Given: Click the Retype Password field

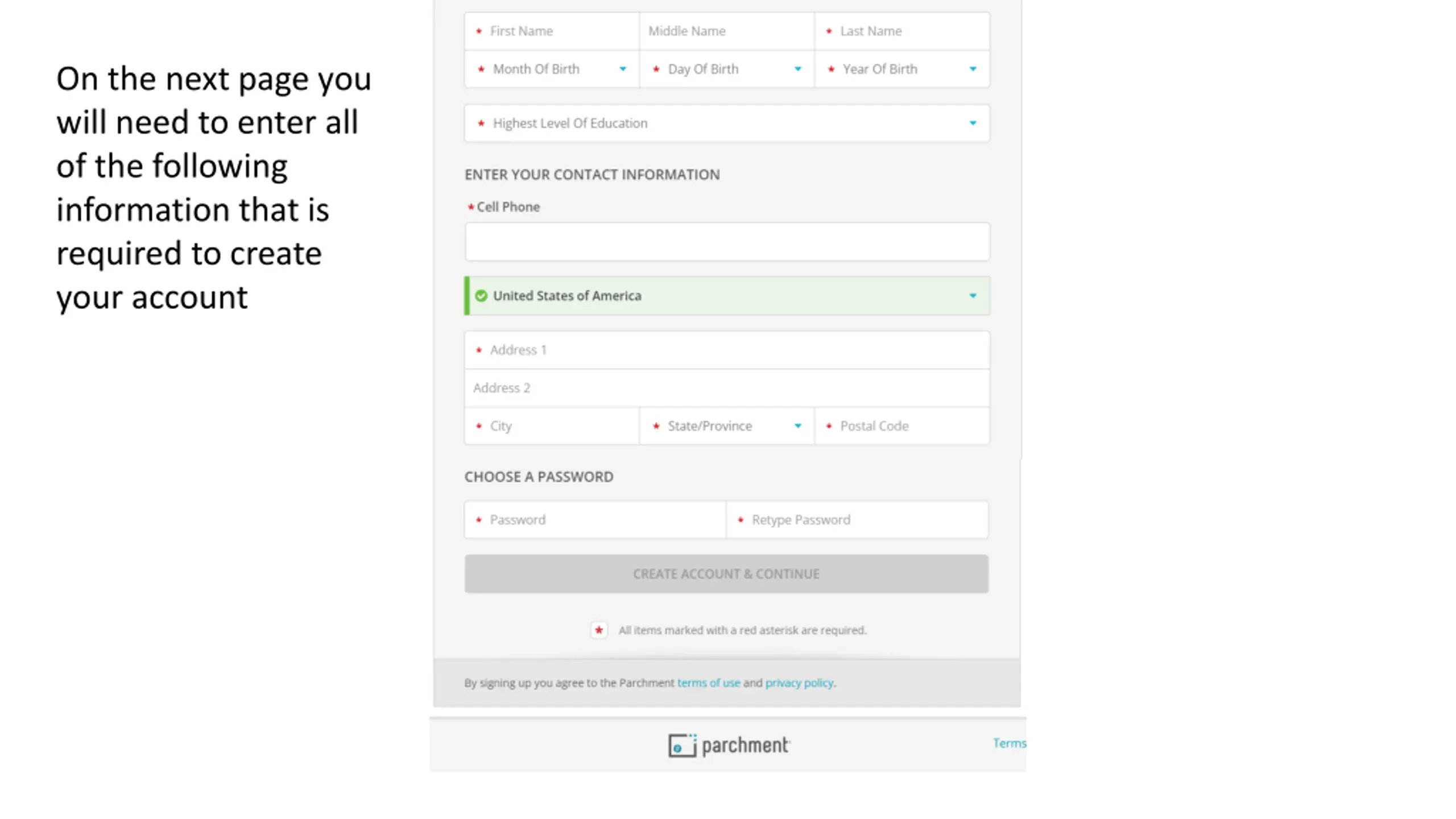Looking at the screenshot, I should coord(858,520).
